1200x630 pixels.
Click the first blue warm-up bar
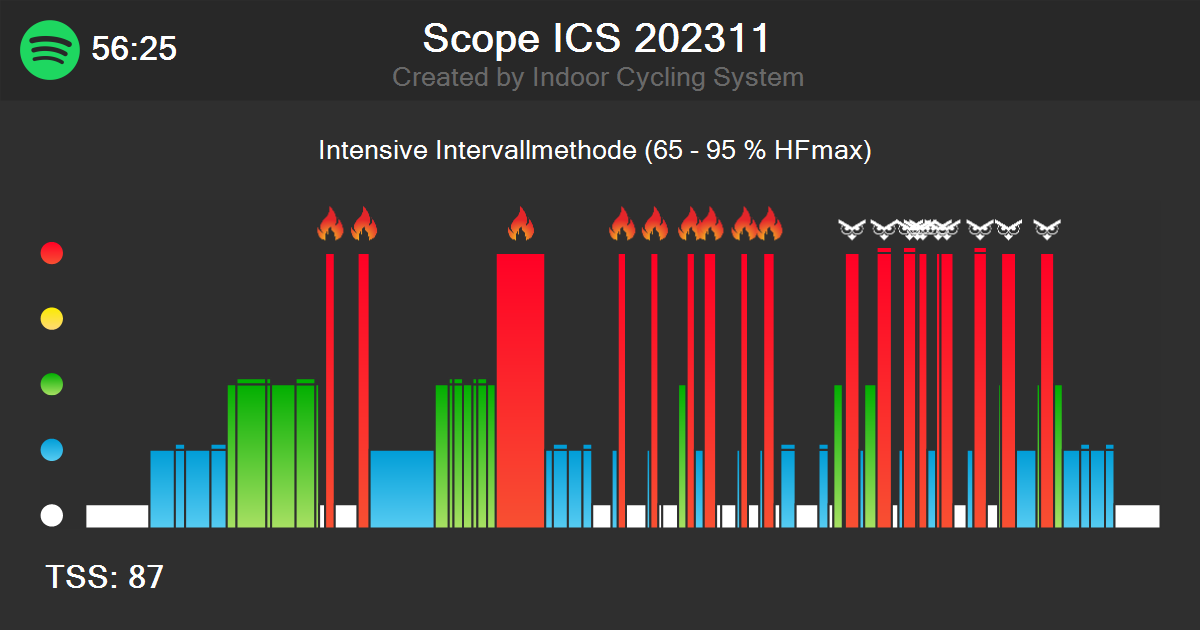(160, 490)
